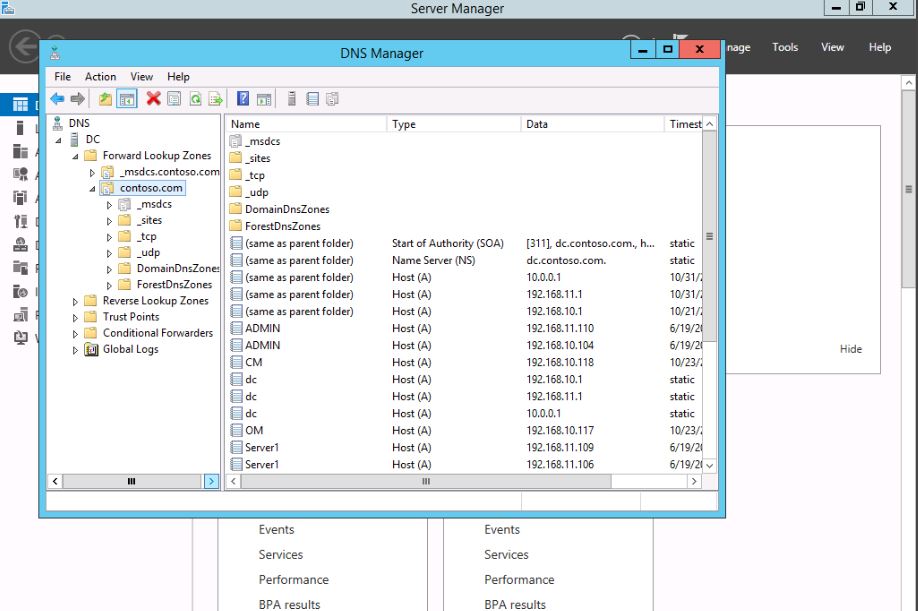Click the record list scroll-down arrow
Image resolution: width=918 pixels, height=611 pixels.
[x=710, y=465]
